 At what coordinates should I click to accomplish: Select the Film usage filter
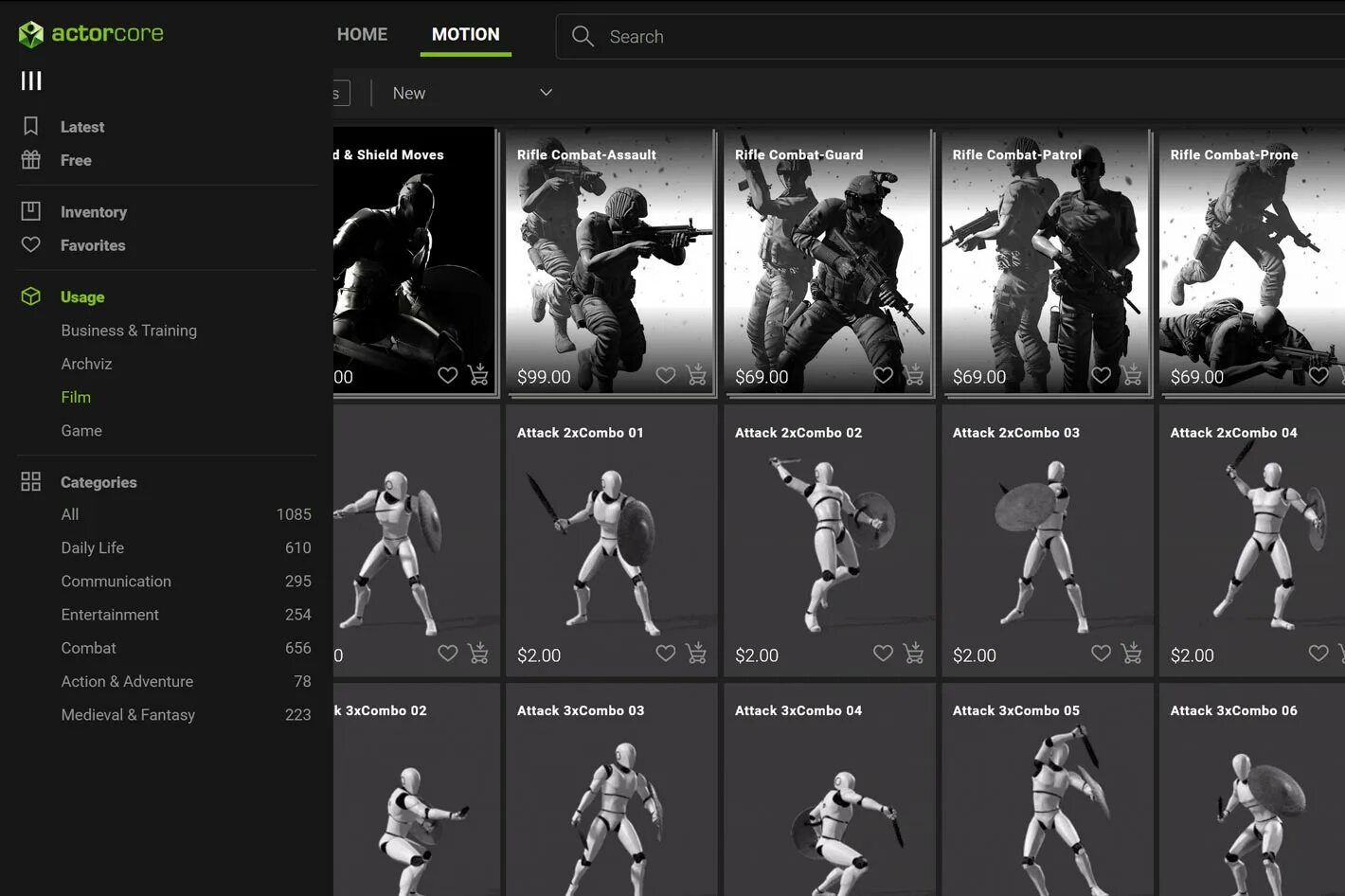[76, 397]
